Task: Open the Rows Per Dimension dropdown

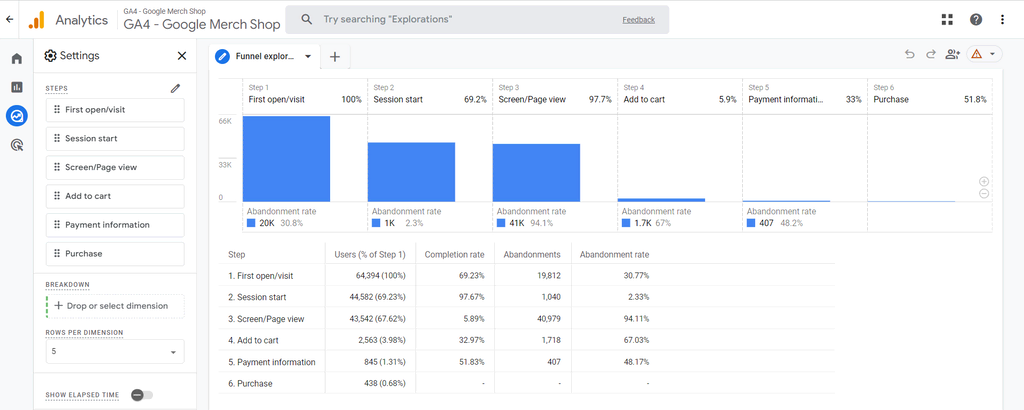Action: point(115,352)
